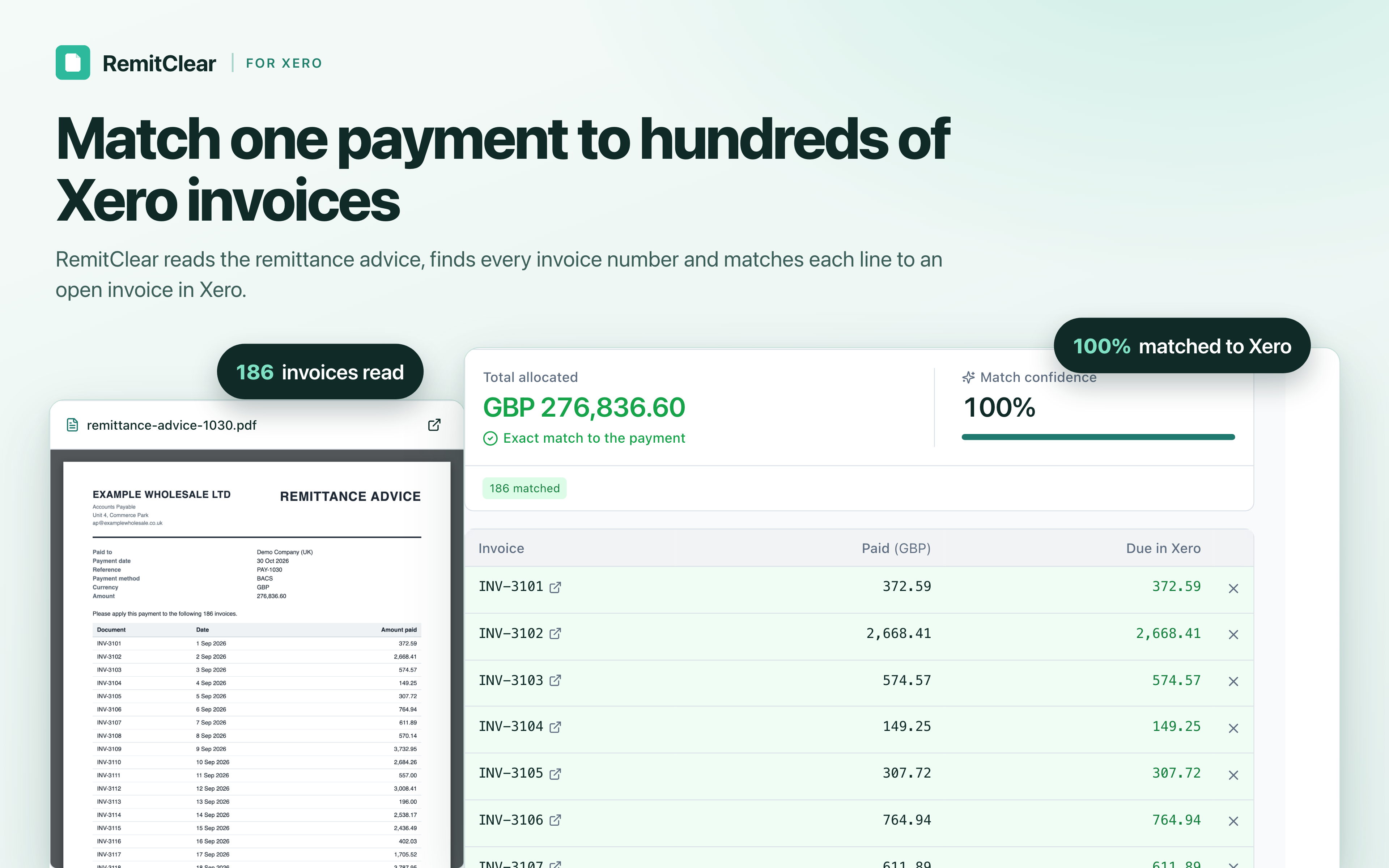Remove the INV-3102 match row

tap(1233, 635)
